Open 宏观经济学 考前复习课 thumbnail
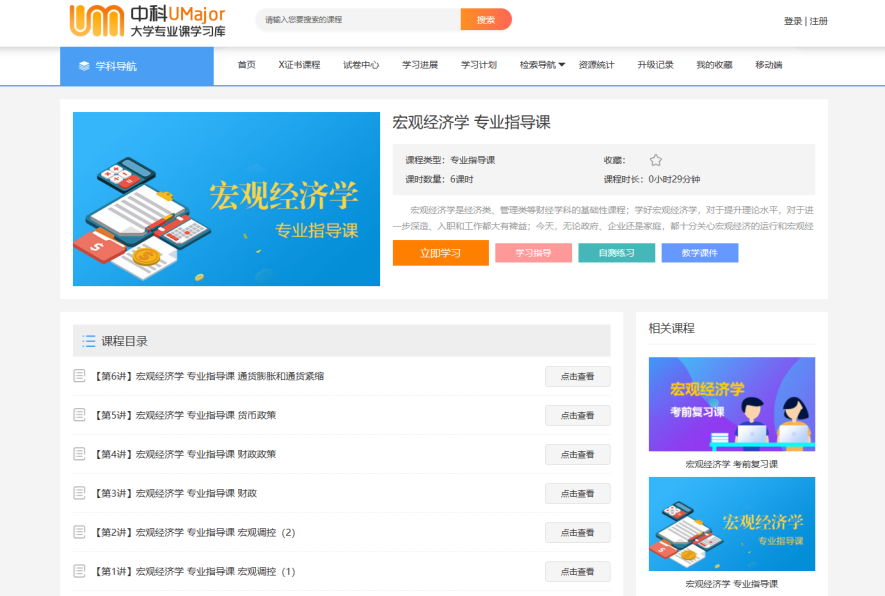The width and height of the screenshot is (885, 596). click(731, 404)
